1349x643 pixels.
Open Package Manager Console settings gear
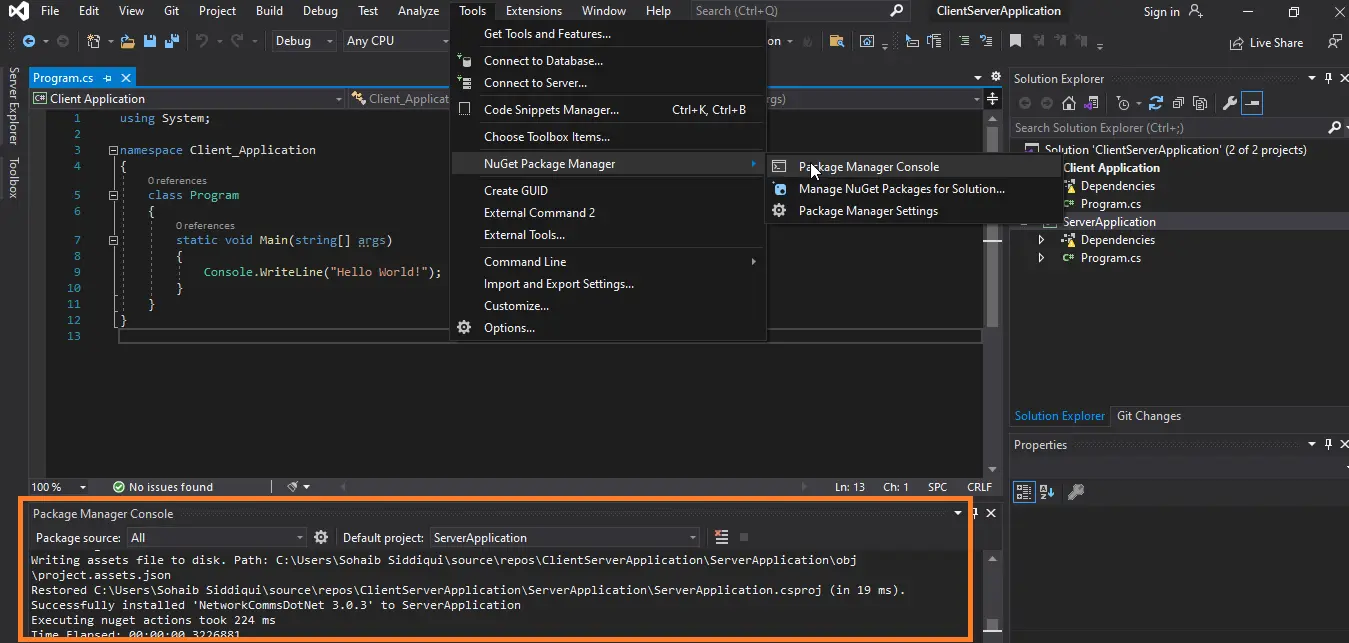pyautogui.click(x=321, y=537)
